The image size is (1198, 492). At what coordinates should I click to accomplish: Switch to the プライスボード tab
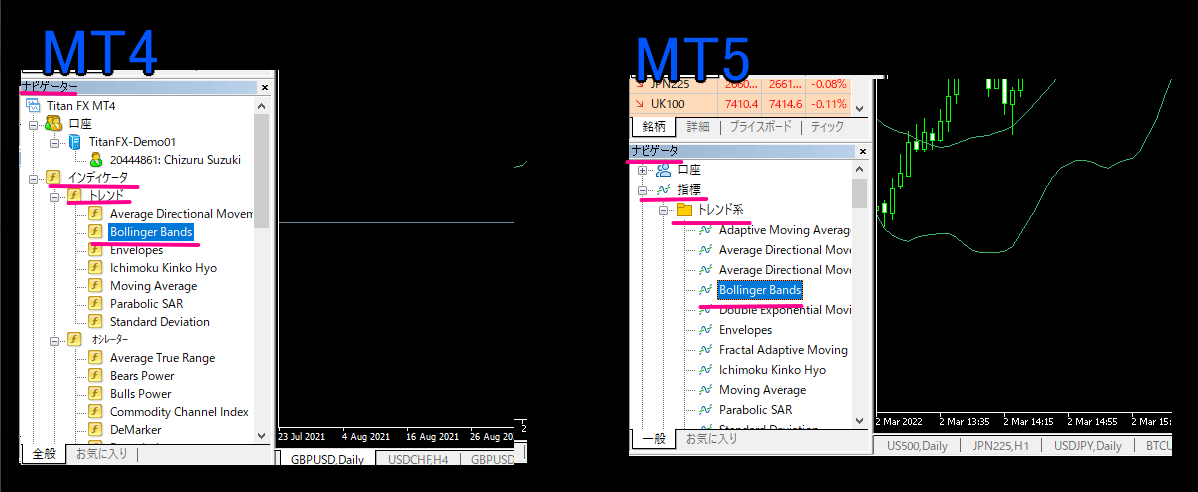[760, 127]
